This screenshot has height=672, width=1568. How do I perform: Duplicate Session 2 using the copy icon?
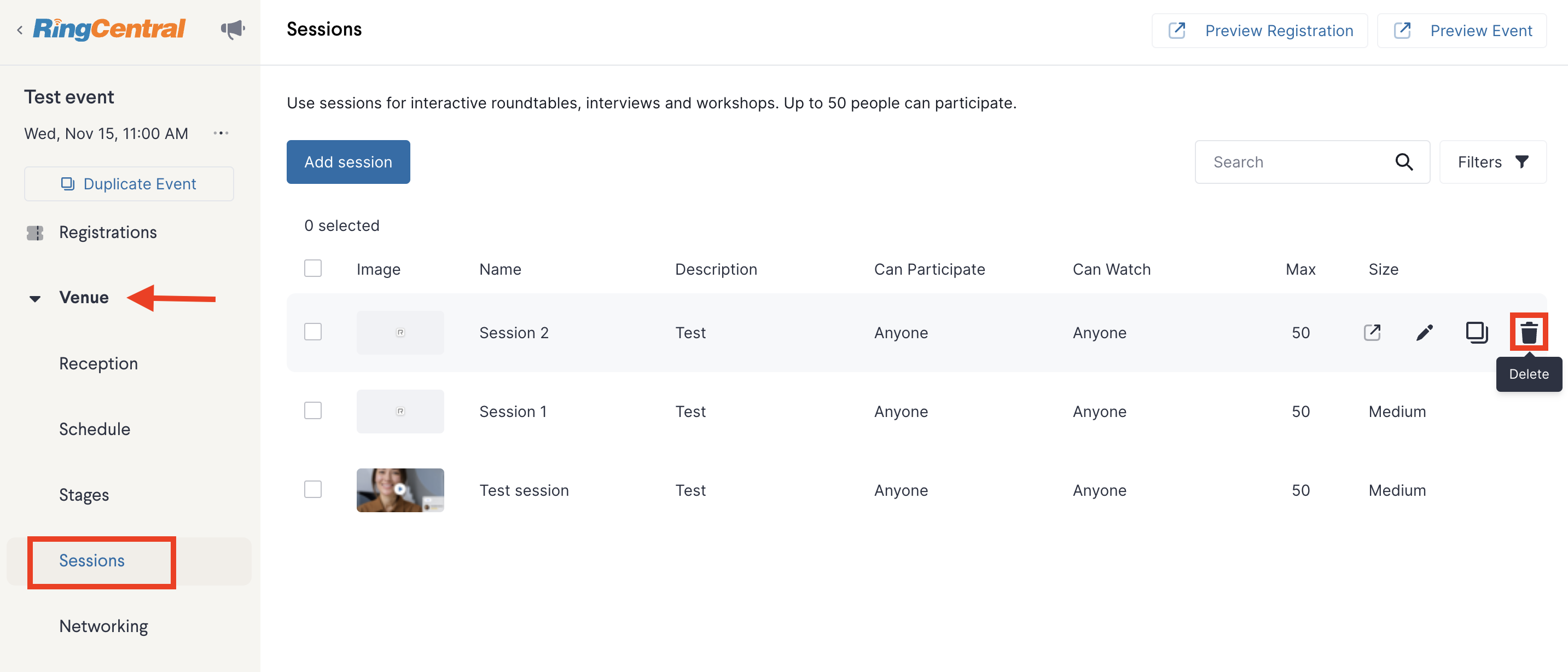[x=1476, y=332]
